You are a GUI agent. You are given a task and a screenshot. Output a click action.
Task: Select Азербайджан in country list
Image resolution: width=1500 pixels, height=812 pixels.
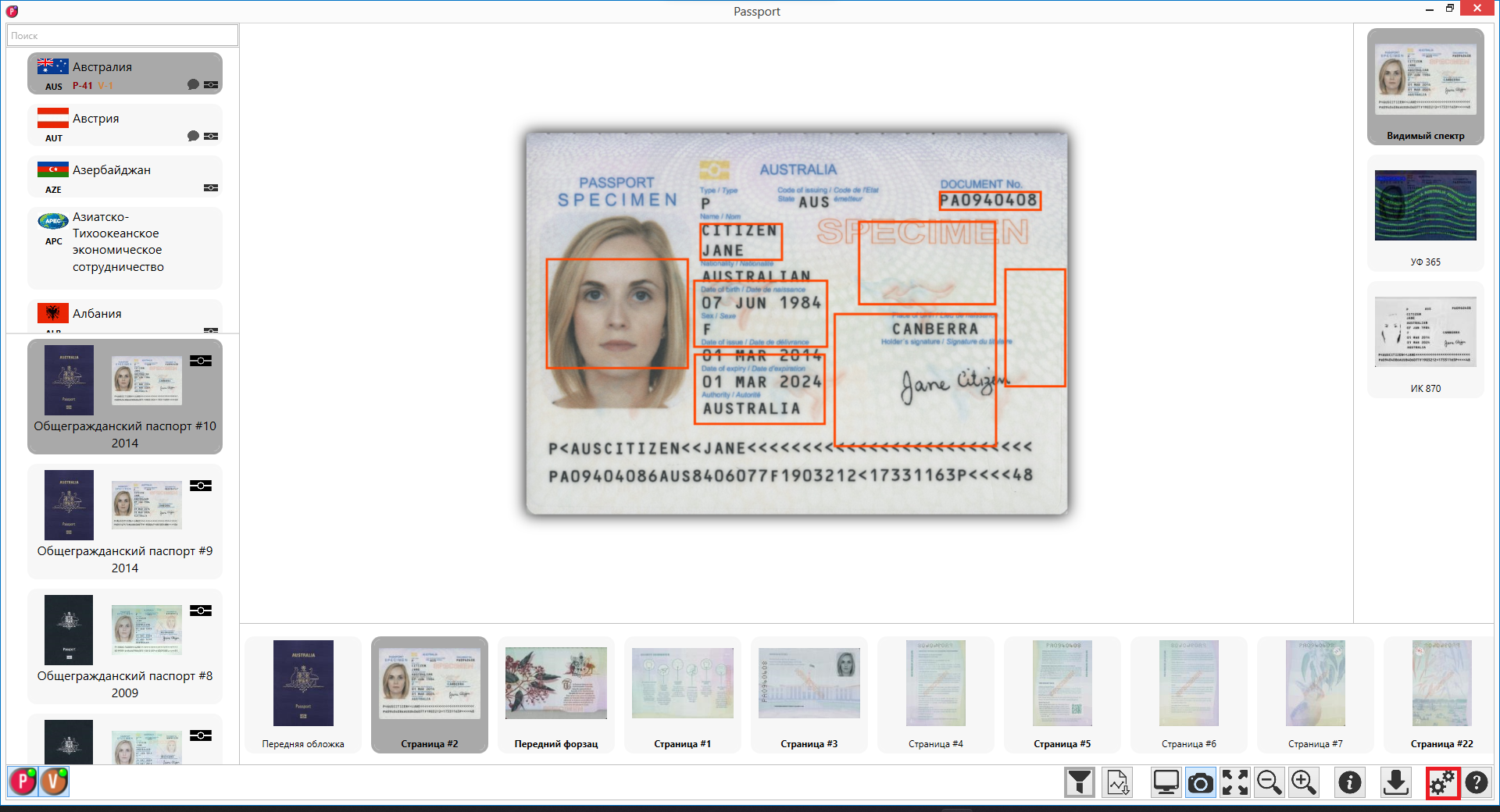coord(125,176)
